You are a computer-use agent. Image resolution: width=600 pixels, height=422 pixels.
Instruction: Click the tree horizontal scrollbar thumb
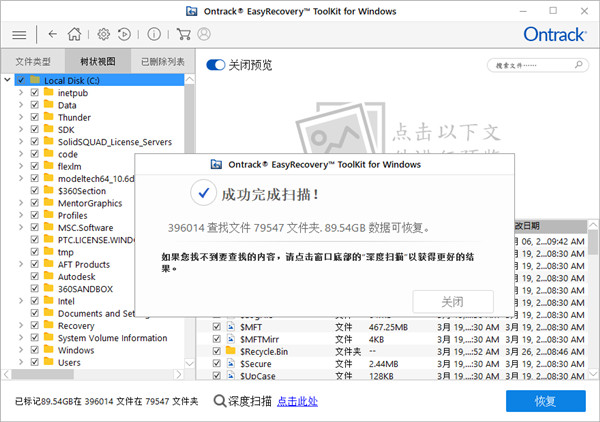[x=42, y=374]
